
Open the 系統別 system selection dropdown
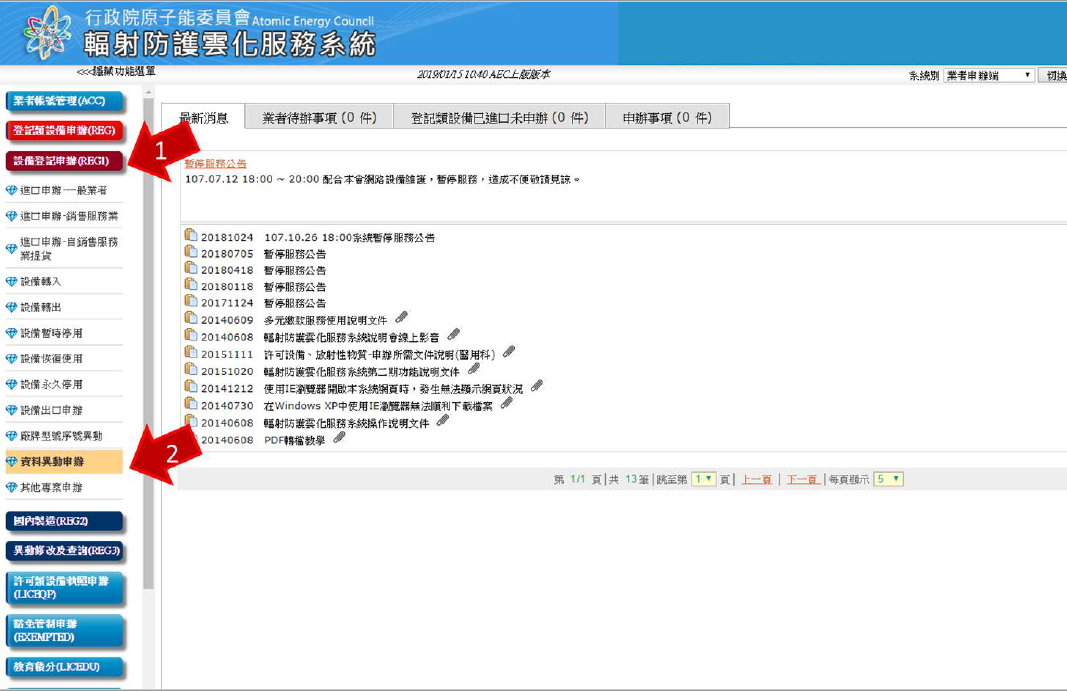click(988, 76)
